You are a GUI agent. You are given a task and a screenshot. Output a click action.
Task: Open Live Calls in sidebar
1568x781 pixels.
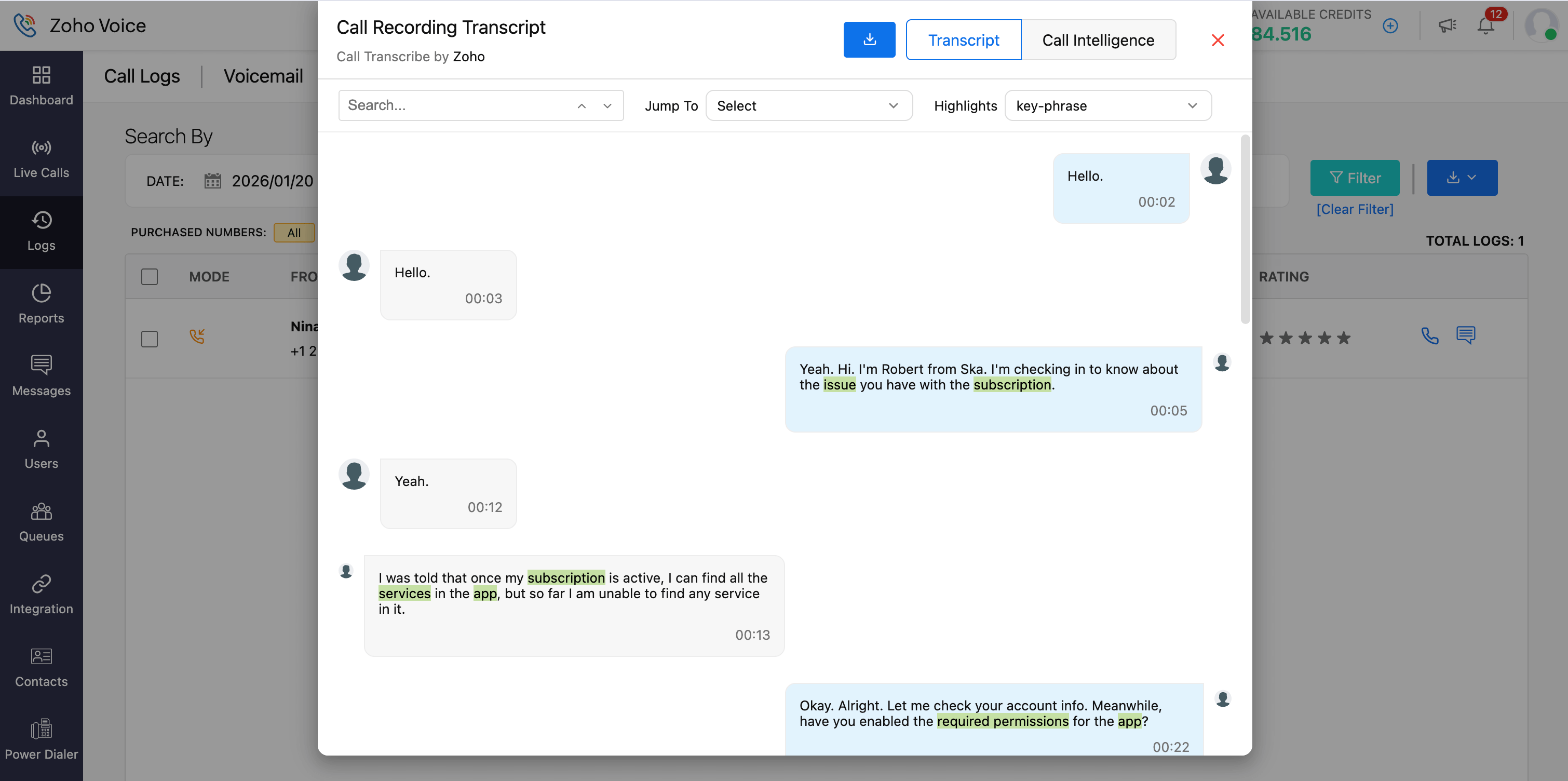coord(41,159)
